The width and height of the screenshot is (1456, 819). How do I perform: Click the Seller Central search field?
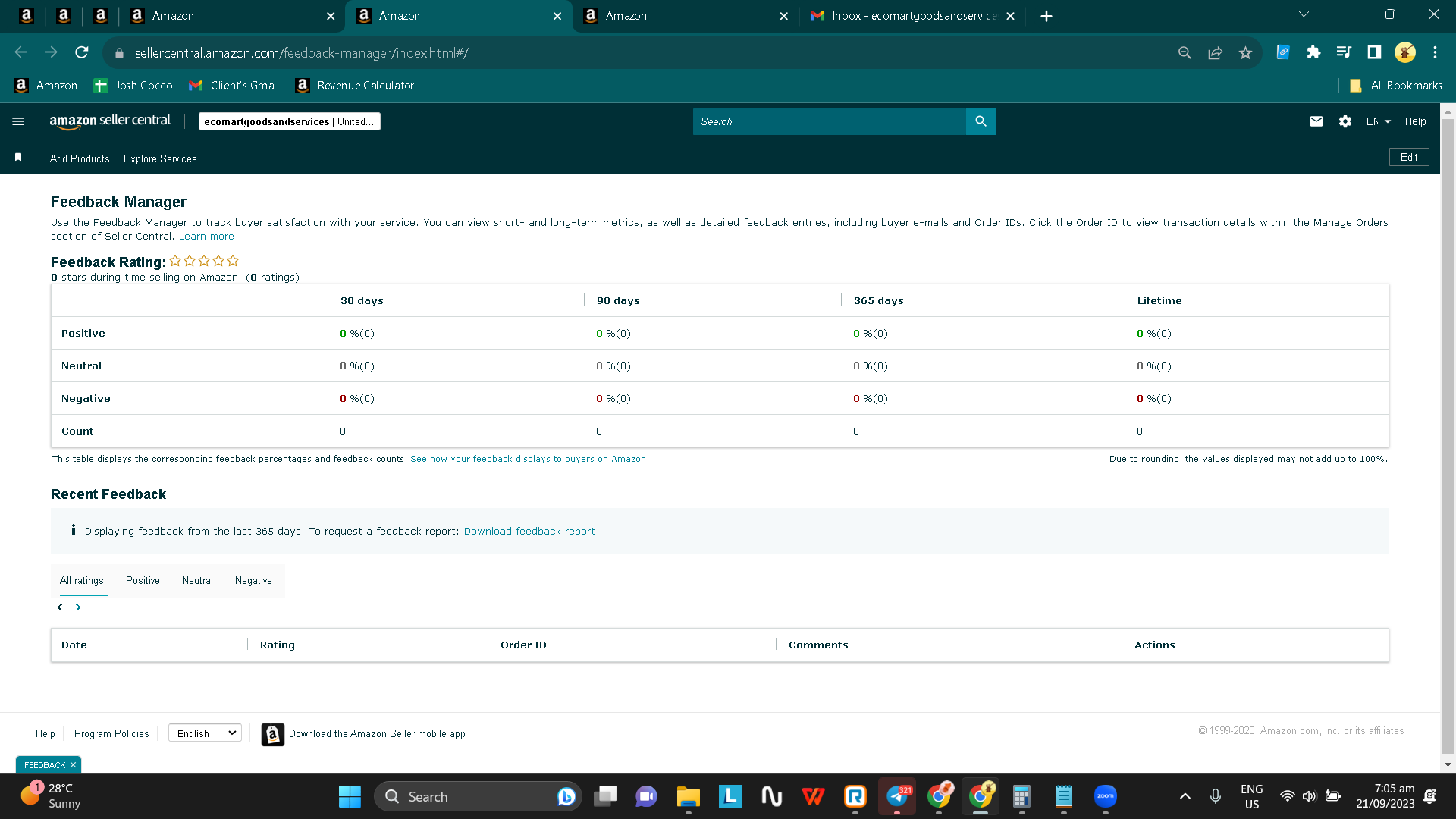pos(829,121)
